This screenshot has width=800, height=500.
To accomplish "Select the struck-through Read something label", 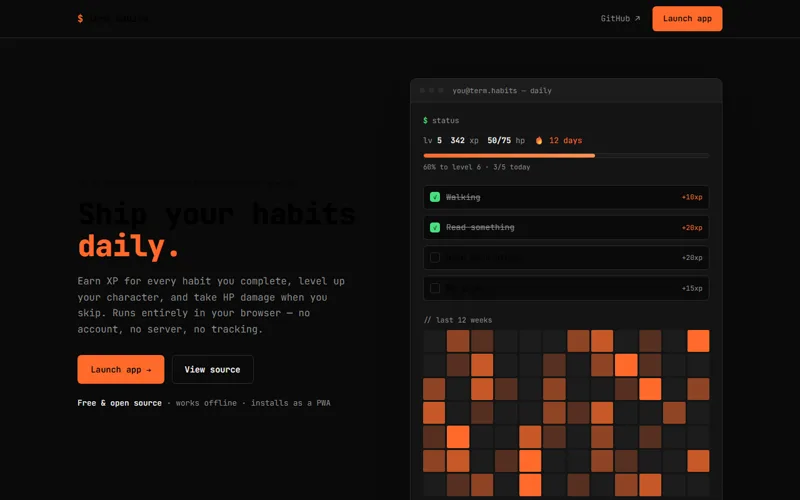I will [480, 227].
